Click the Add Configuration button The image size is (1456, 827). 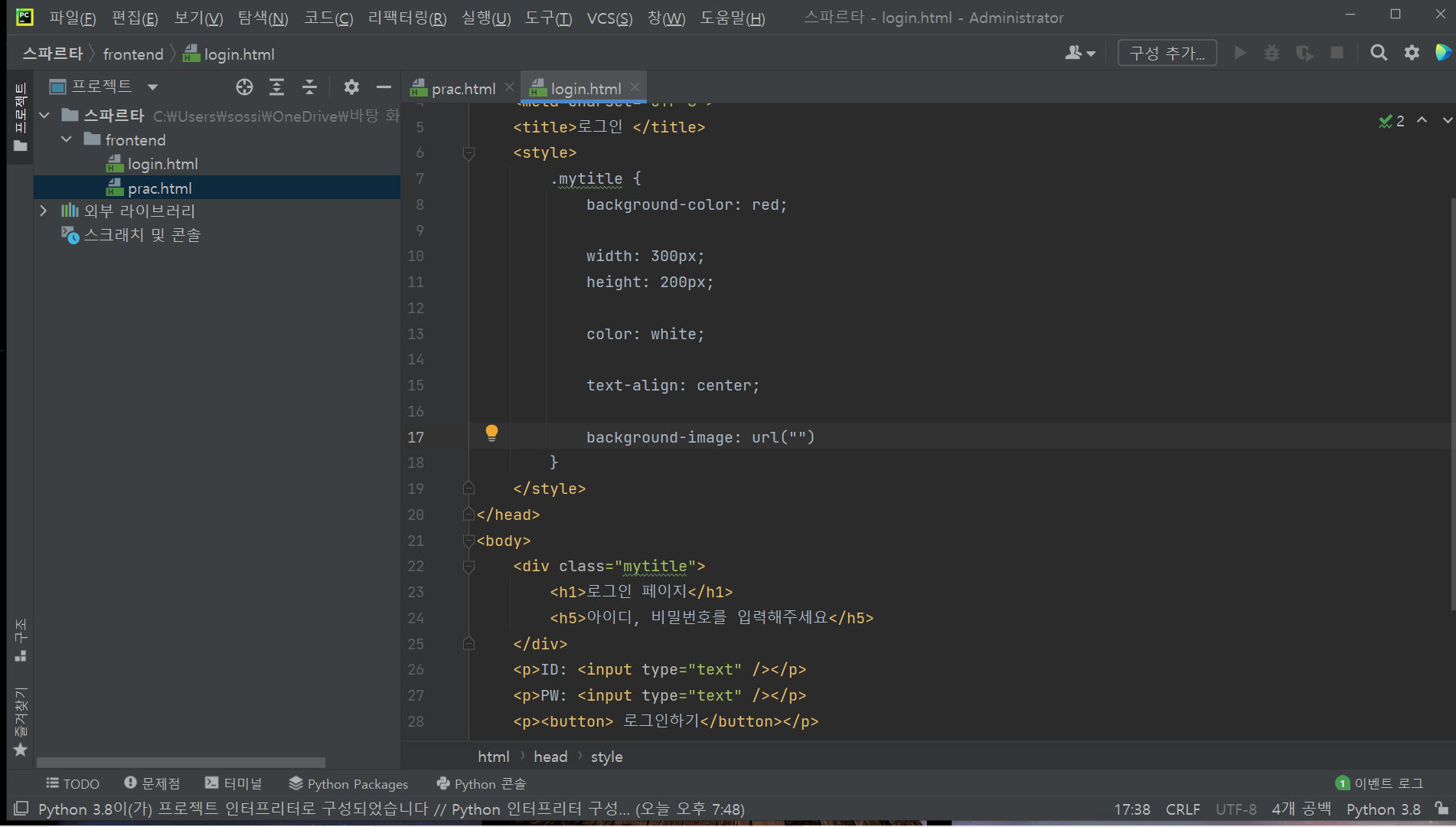(1167, 53)
